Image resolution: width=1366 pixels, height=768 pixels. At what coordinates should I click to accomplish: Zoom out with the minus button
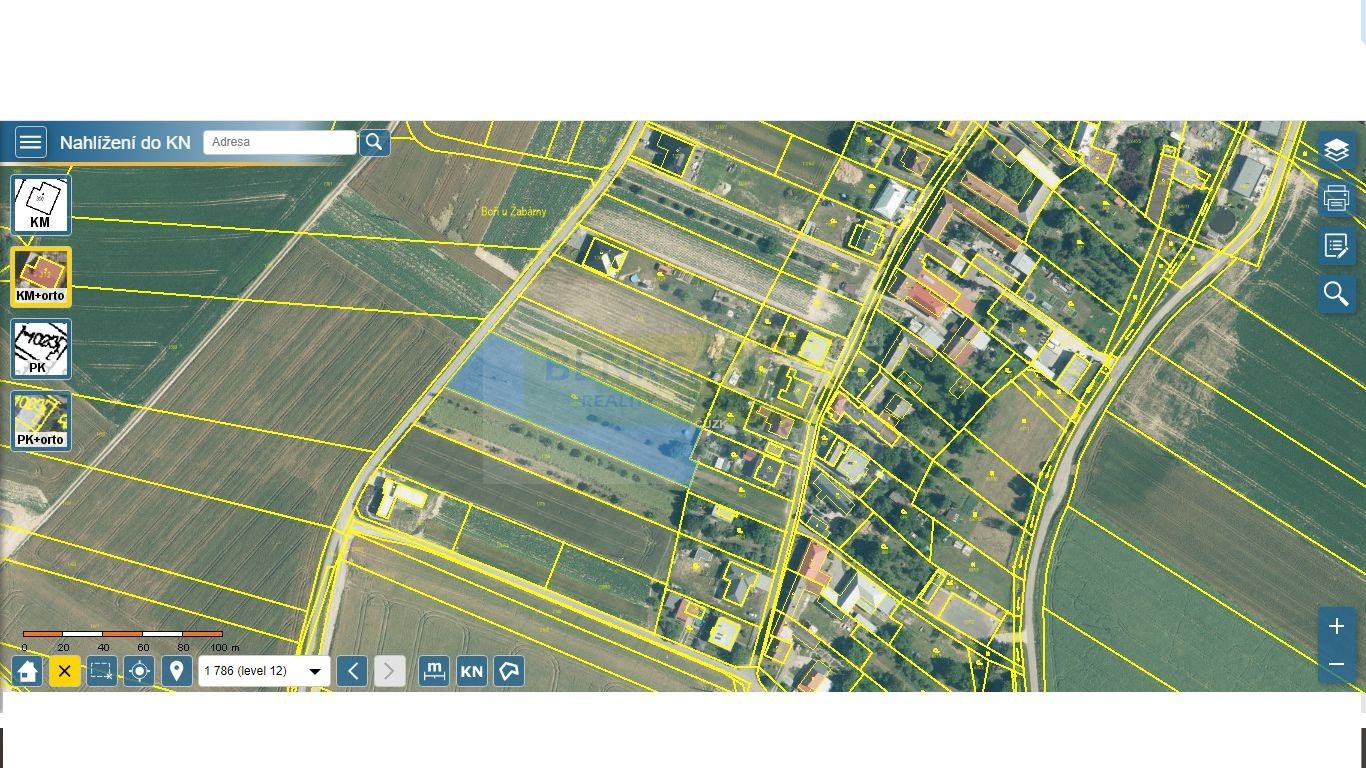coord(1336,664)
